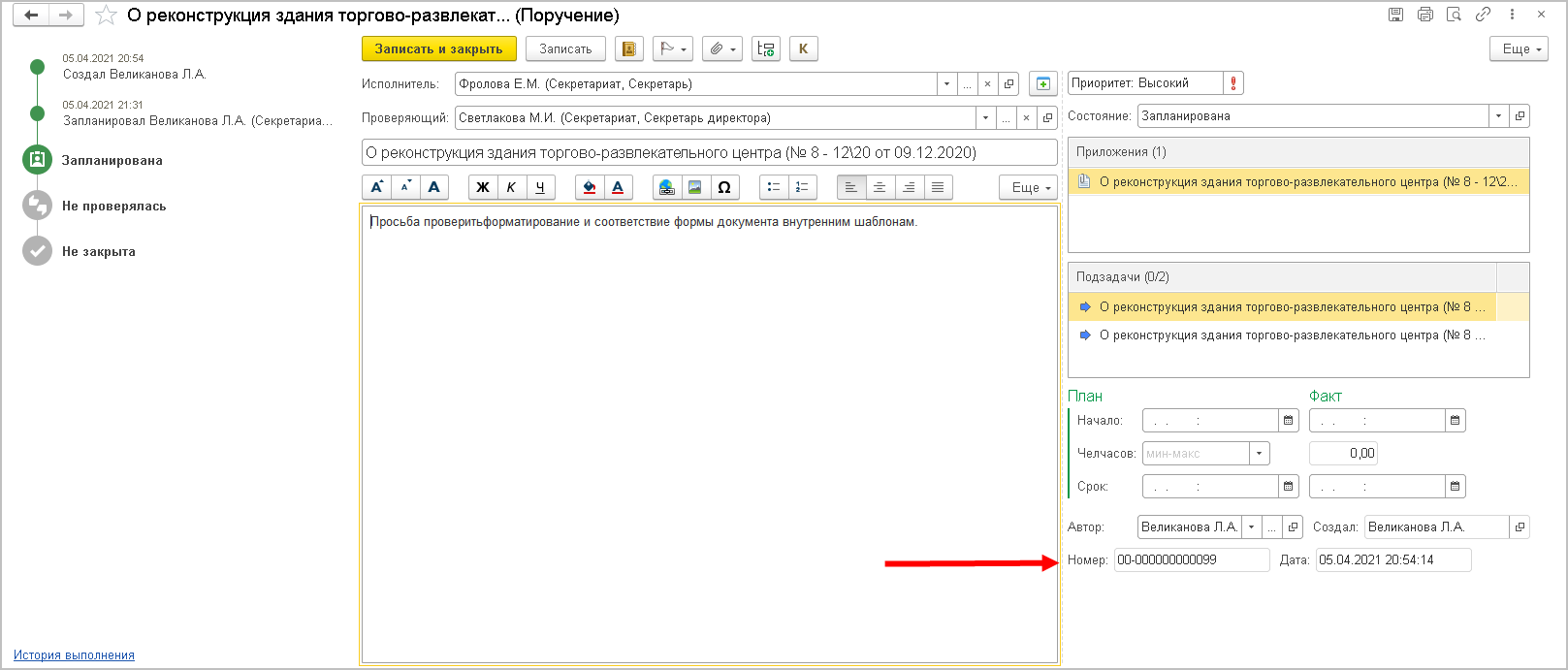Image resolution: width=1568 pixels, height=670 pixels.
Task: Copy link to this task via chain icon
Action: (x=1483, y=15)
